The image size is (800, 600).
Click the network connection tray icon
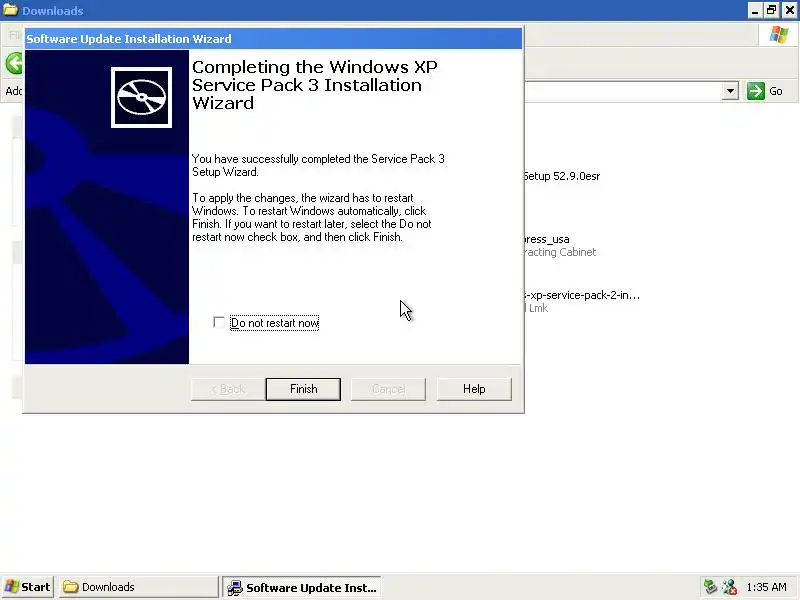[x=730, y=587]
